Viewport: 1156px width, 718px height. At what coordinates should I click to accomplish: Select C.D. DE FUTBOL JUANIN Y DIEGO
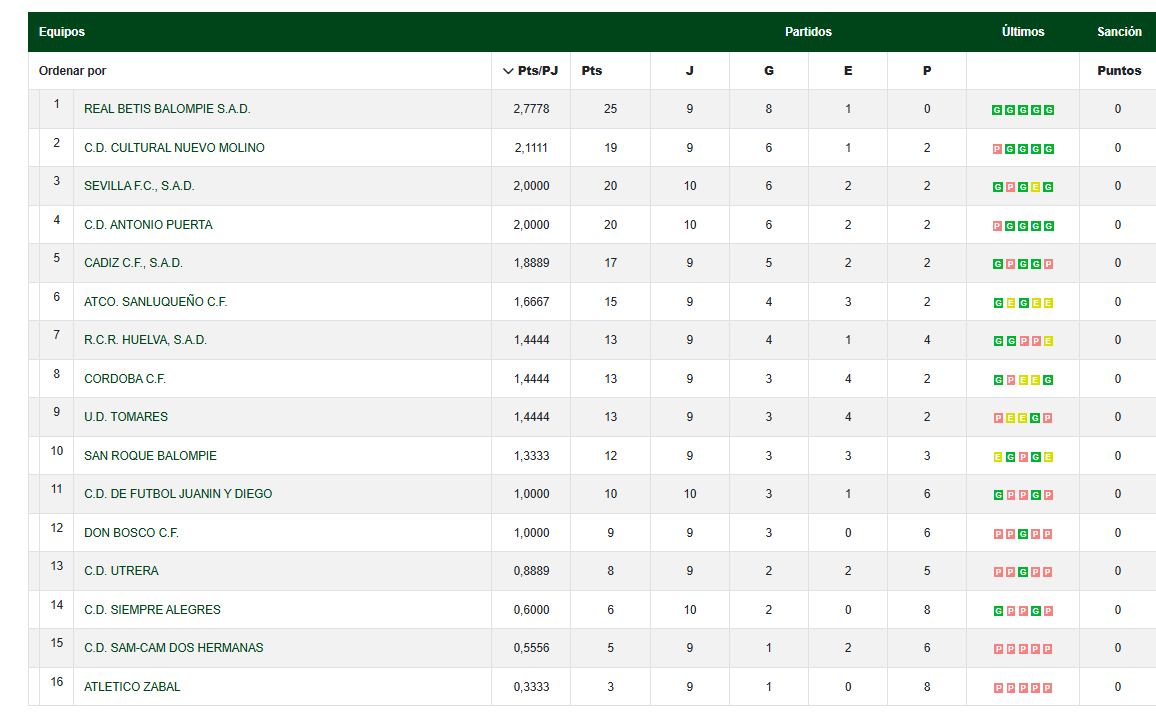tap(178, 494)
